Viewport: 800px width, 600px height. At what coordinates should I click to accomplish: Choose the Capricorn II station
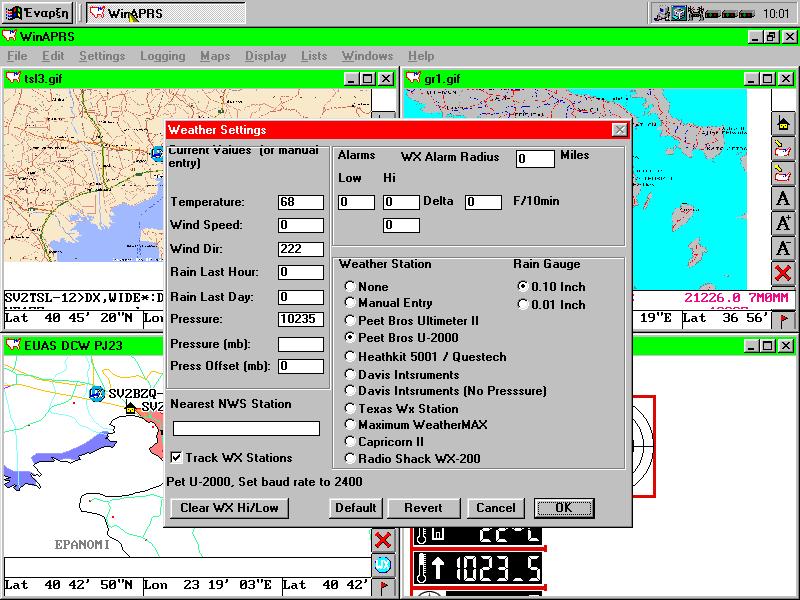[x=384, y=442]
